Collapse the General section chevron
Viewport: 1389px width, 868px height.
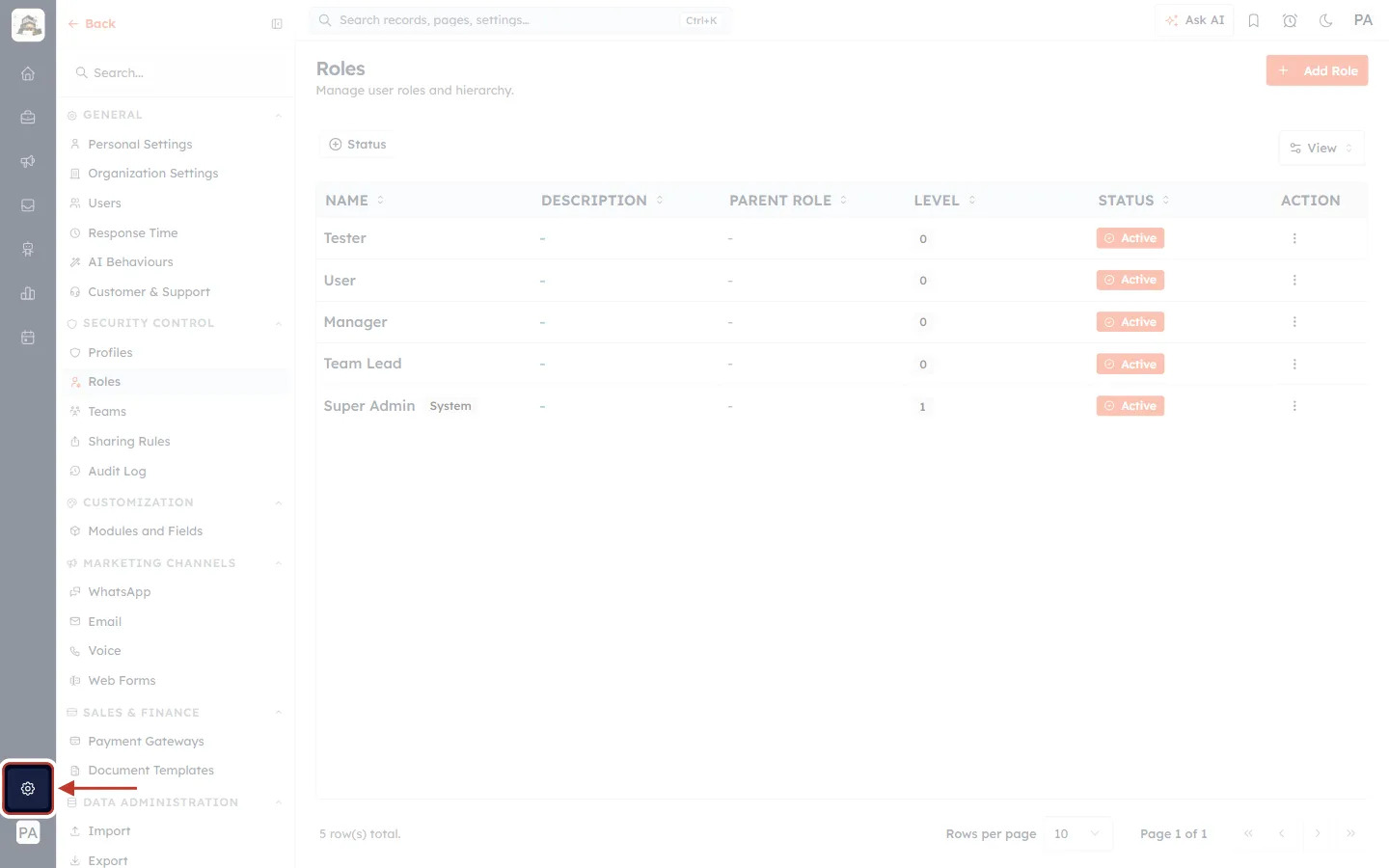(x=279, y=116)
